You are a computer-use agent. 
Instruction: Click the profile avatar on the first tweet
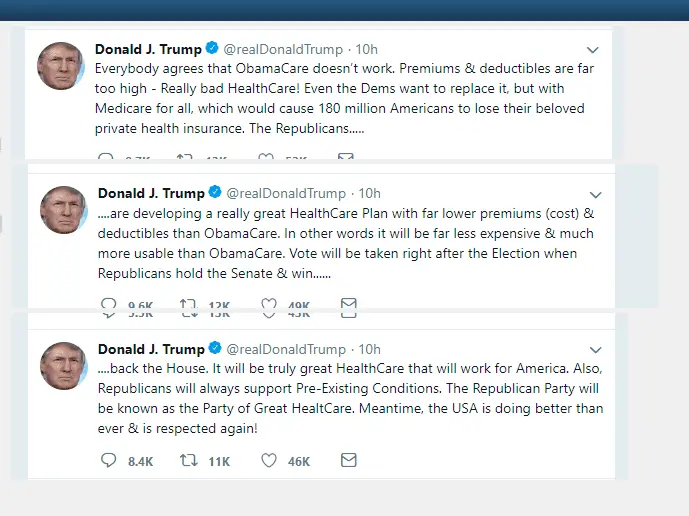60,66
